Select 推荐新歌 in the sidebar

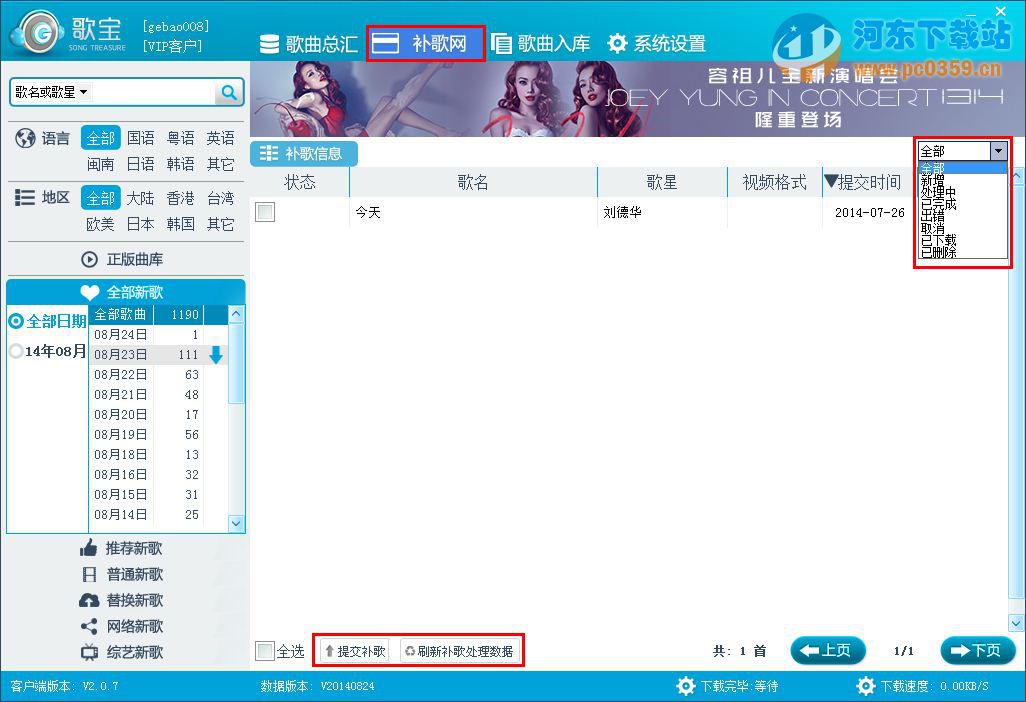click(x=125, y=547)
